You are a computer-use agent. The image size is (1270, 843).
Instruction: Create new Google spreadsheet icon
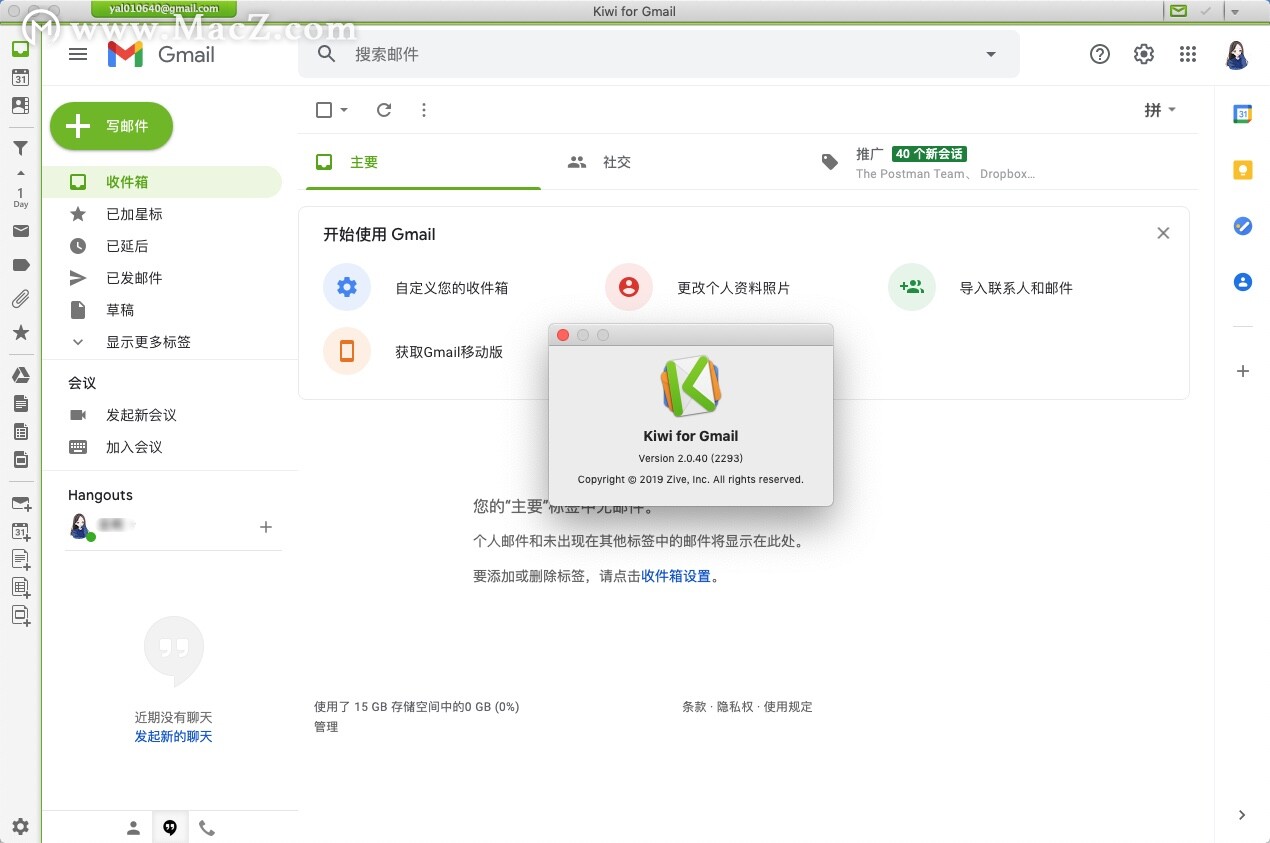click(x=21, y=588)
